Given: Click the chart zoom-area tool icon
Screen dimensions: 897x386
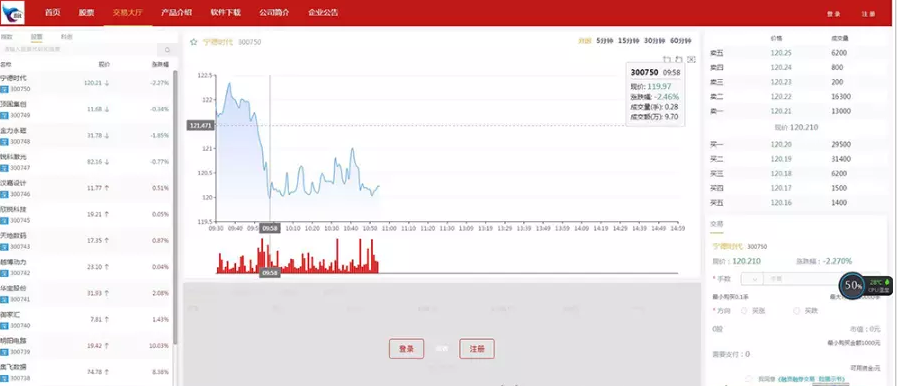Looking at the screenshot, I should tap(666, 59).
